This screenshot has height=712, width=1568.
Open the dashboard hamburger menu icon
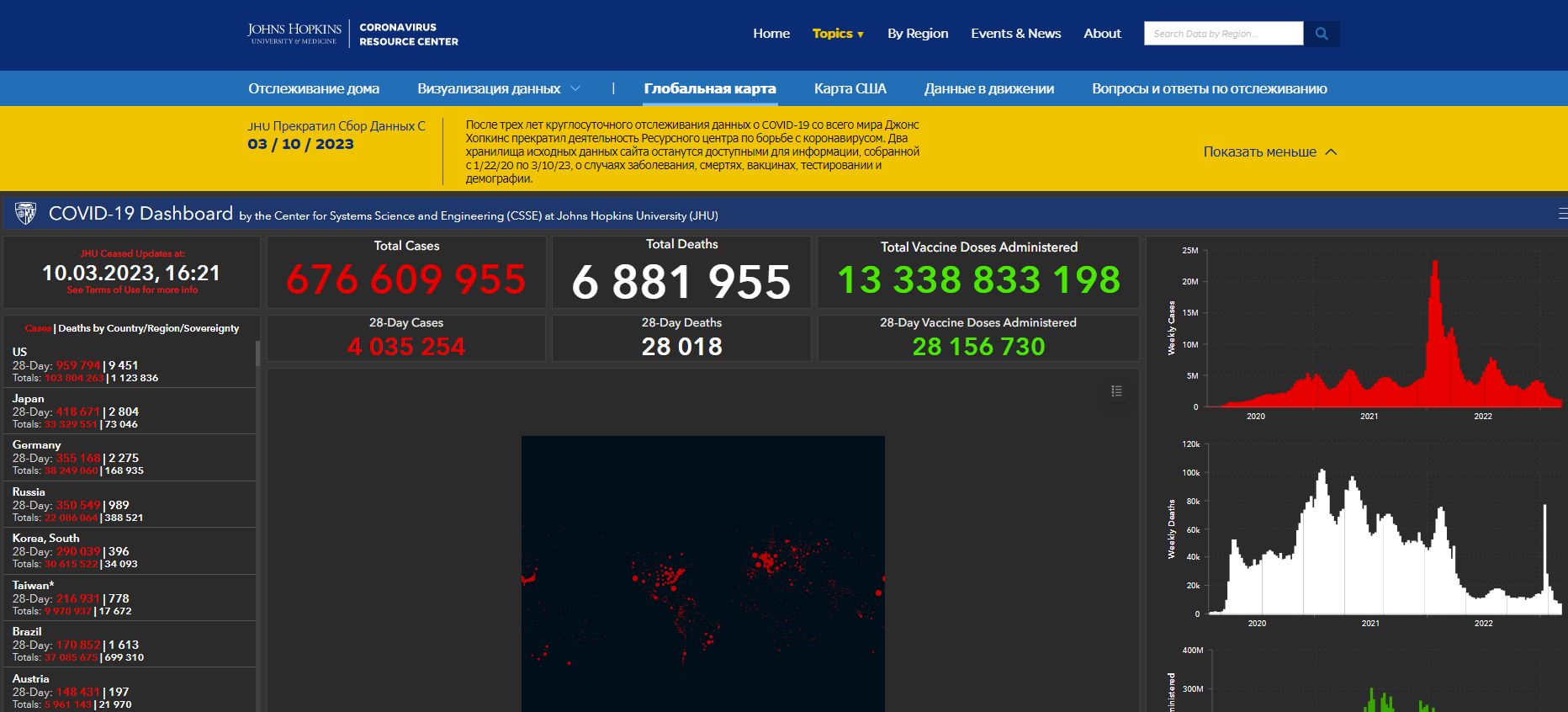[x=1563, y=214]
